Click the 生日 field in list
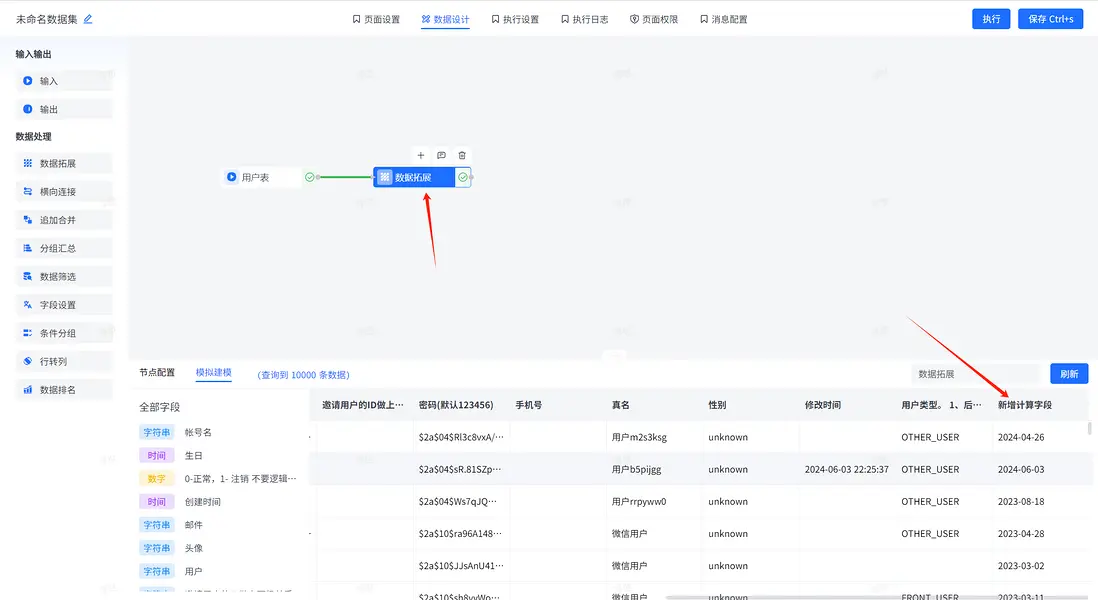Viewport: 1098px width, 600px height. click(x=193, y=456)
